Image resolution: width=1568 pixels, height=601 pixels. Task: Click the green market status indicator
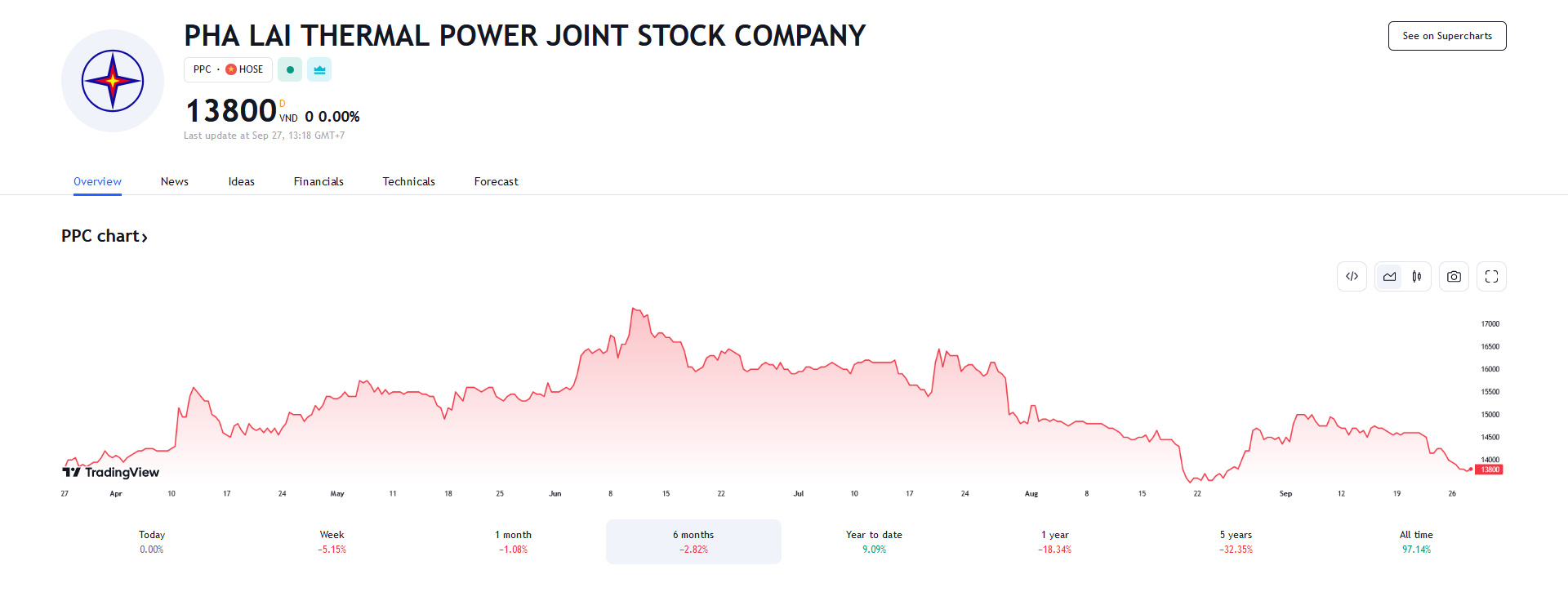coord(290,69)
